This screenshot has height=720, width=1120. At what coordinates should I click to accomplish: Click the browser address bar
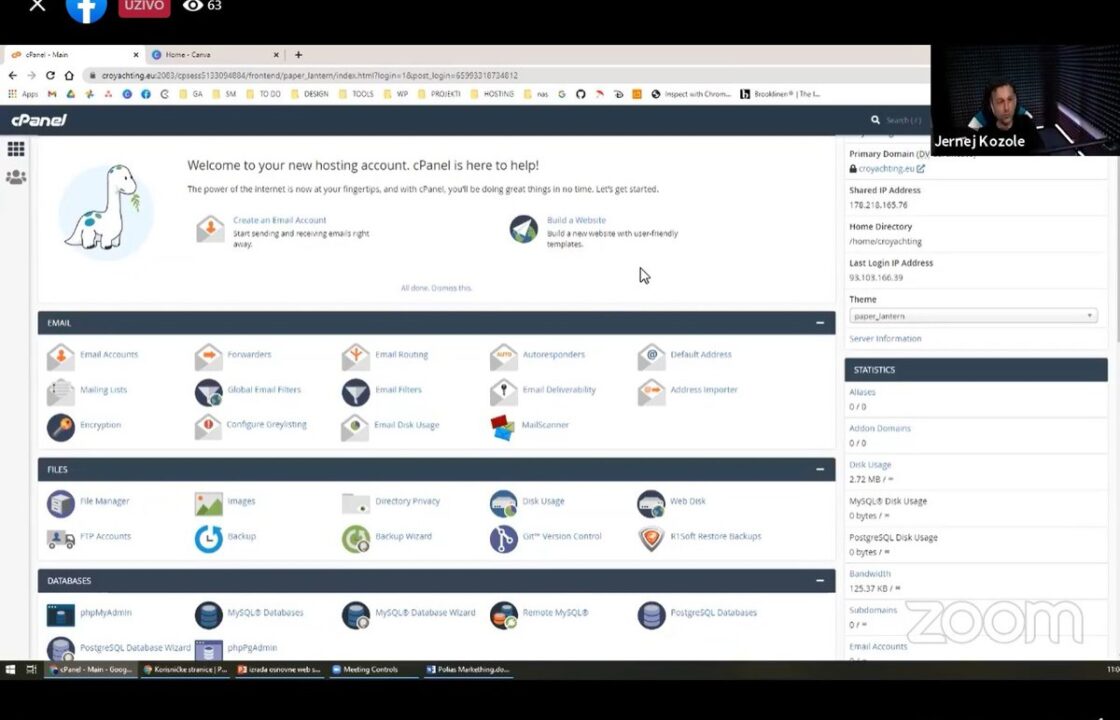pos(500,75)
